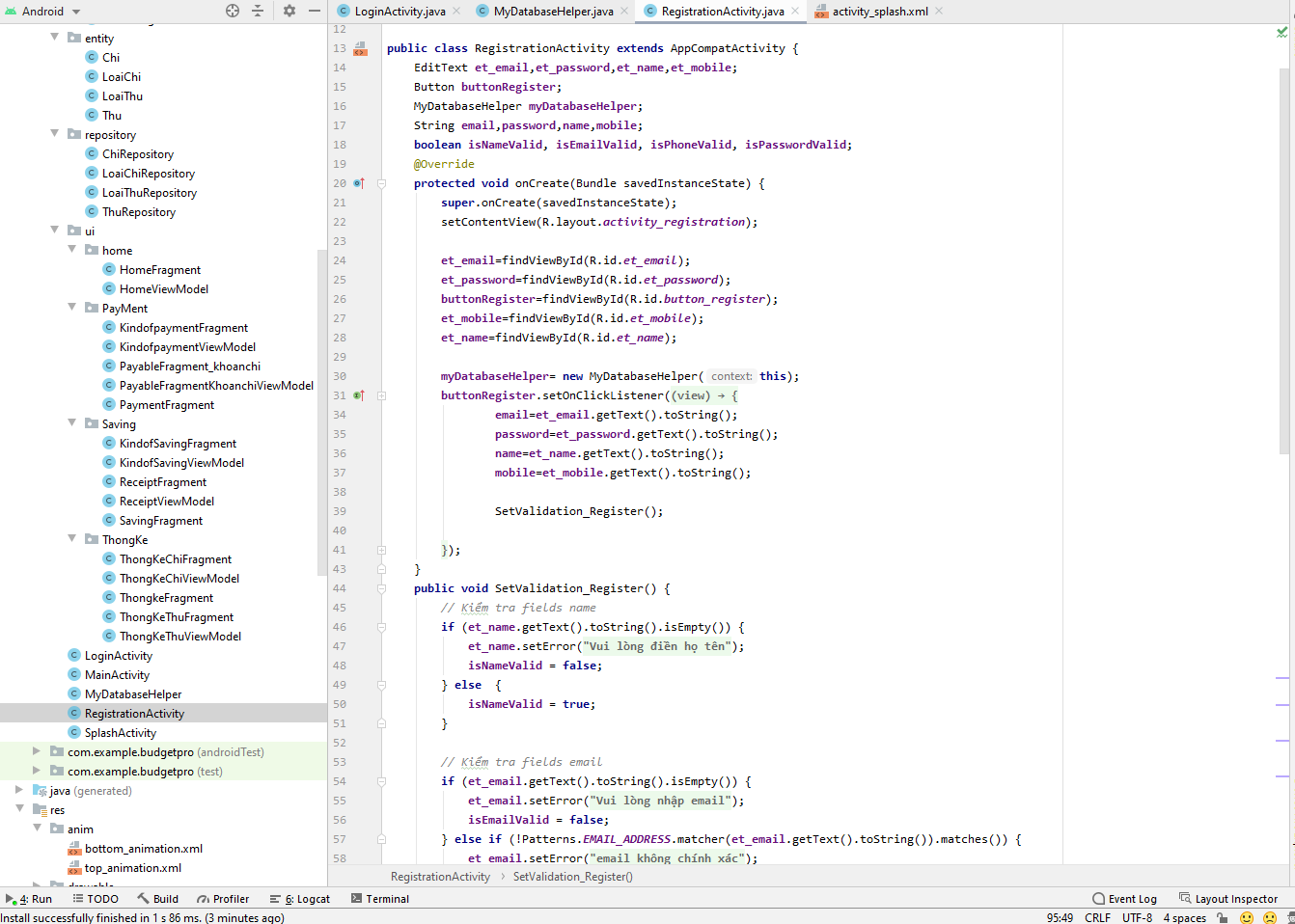Close the LoginActivity.java tab
Image resolution: width=1295 pixels, height=924 pixels.
(456, 12)
